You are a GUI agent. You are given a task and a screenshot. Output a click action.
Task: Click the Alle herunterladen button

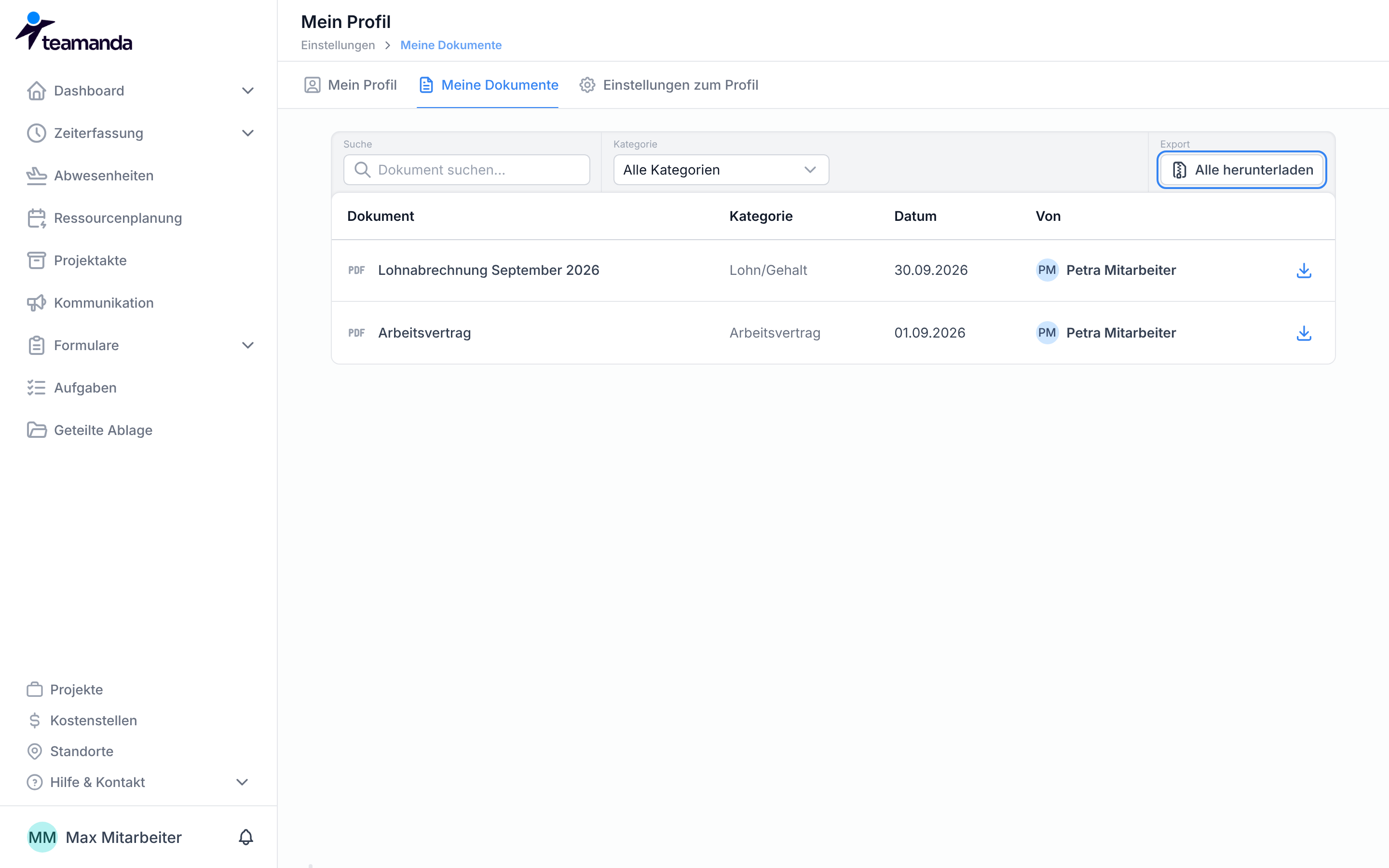[1241, 170]
